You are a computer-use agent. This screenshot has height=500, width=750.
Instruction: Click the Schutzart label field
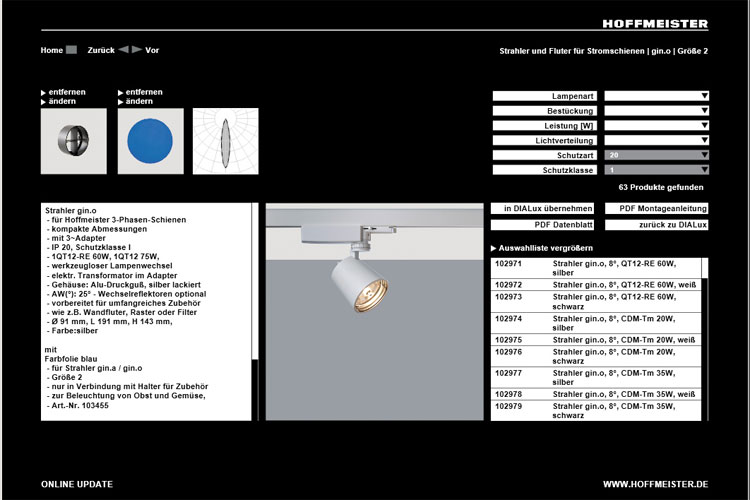click(545, 155)
